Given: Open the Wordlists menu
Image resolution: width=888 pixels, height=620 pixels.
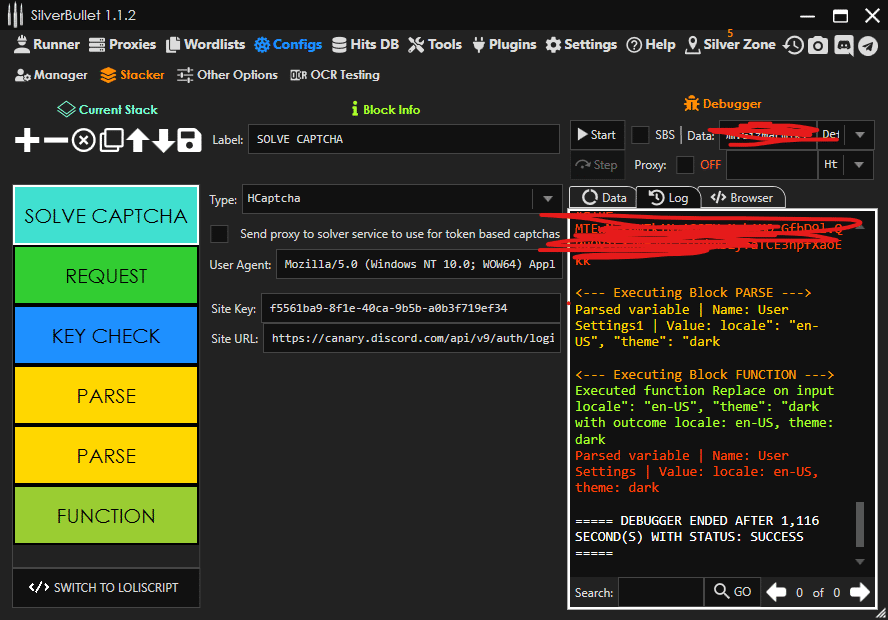Looking at the screenshot, I should click(x=206, y=44).
